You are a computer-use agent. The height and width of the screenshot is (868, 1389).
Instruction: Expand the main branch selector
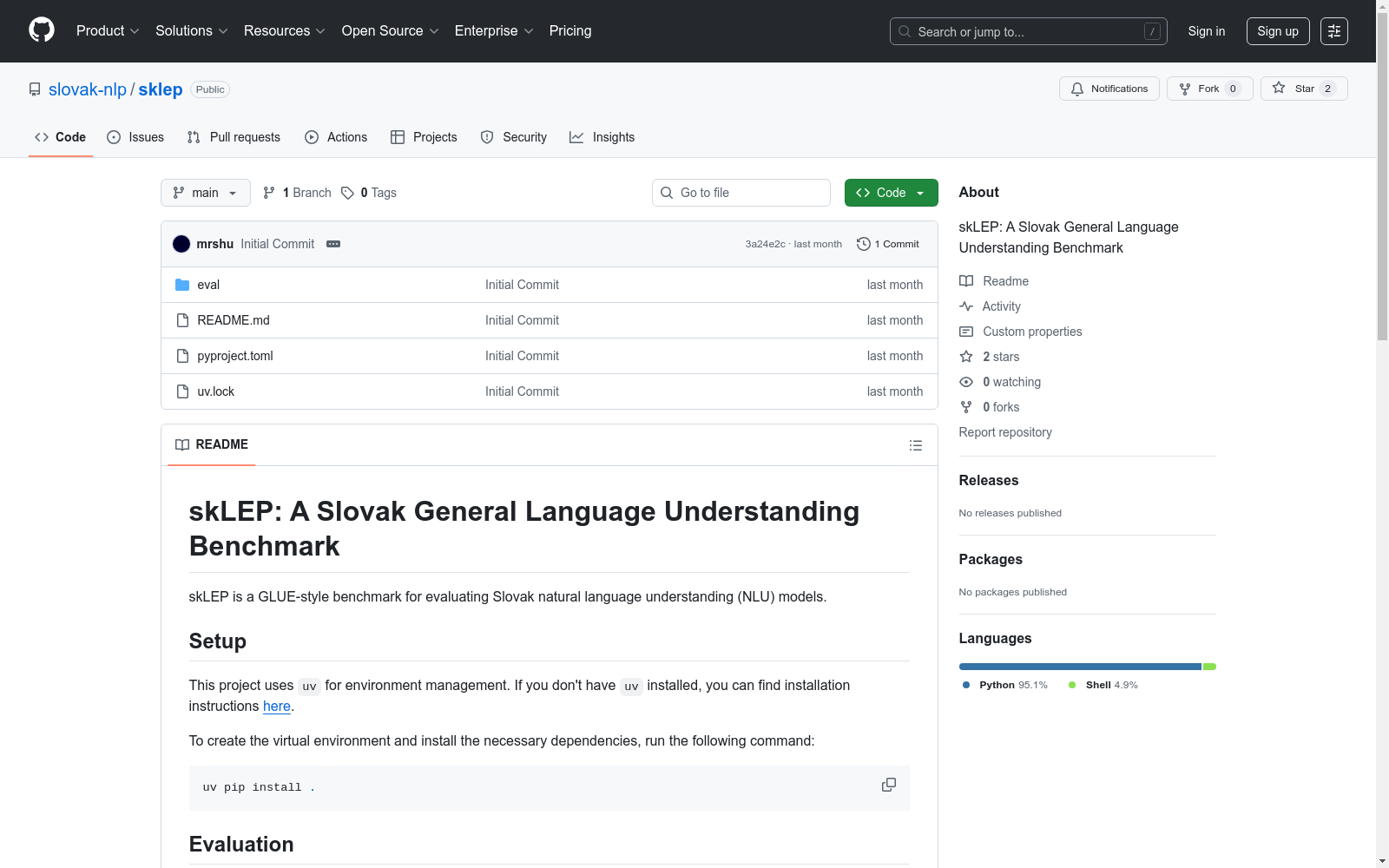coord(206,193)
